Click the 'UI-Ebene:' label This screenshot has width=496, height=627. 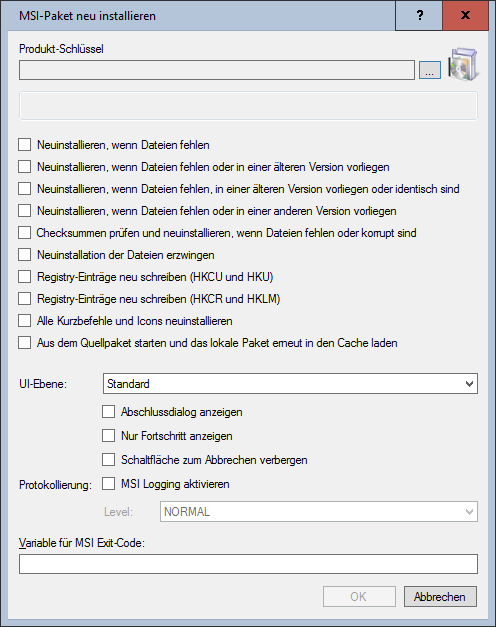pyautogui.click(x=43, y=384)
